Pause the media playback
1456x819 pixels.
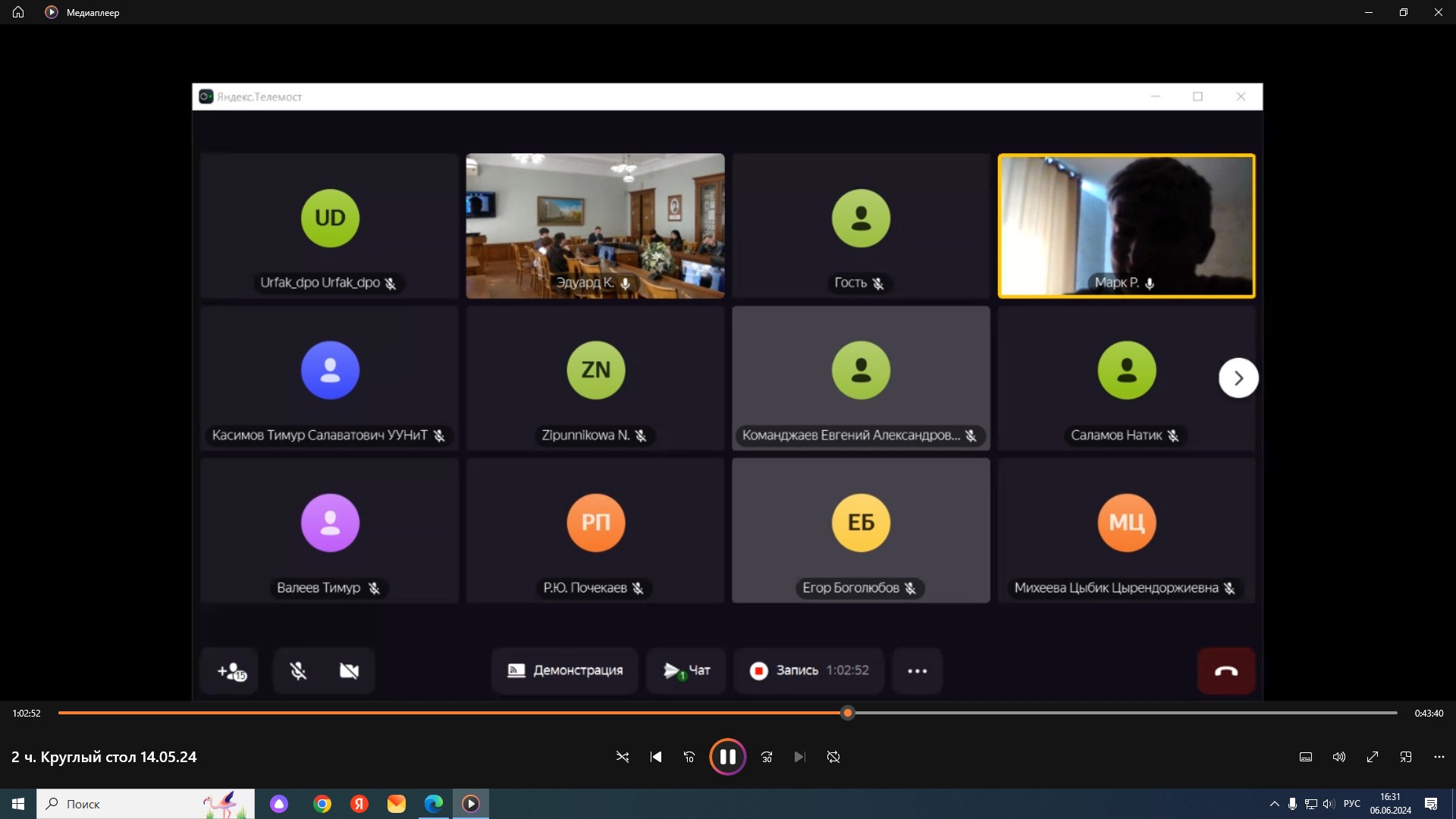click(727, 757)
